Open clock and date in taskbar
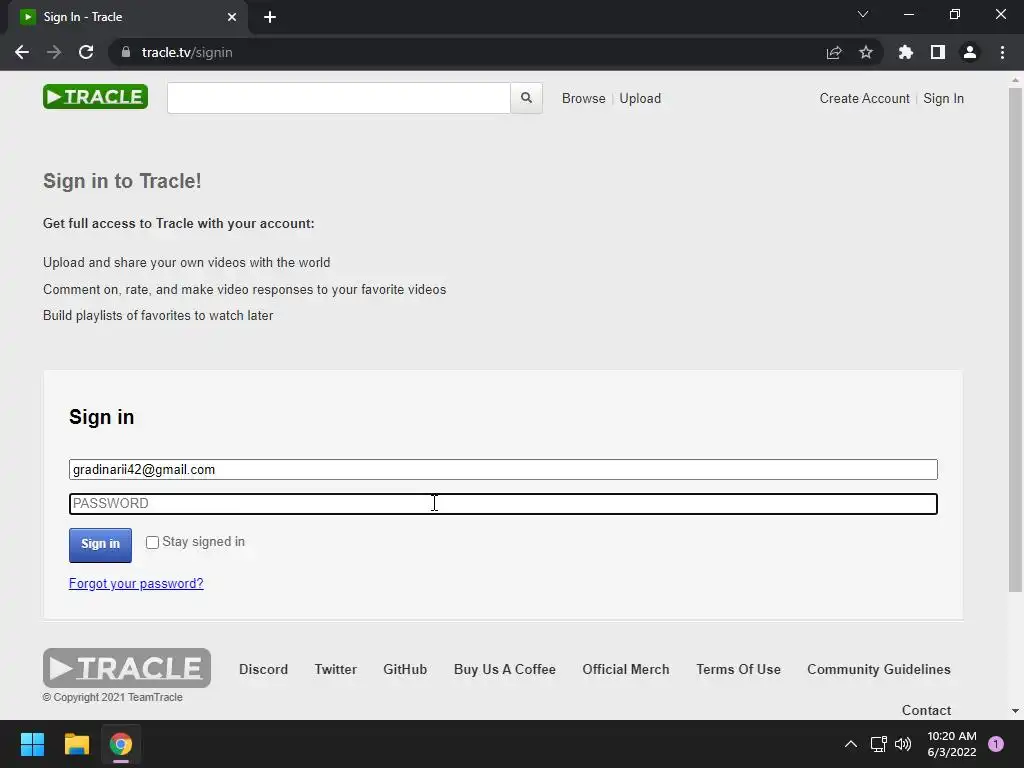1024x768 pixels. (952, 744)
